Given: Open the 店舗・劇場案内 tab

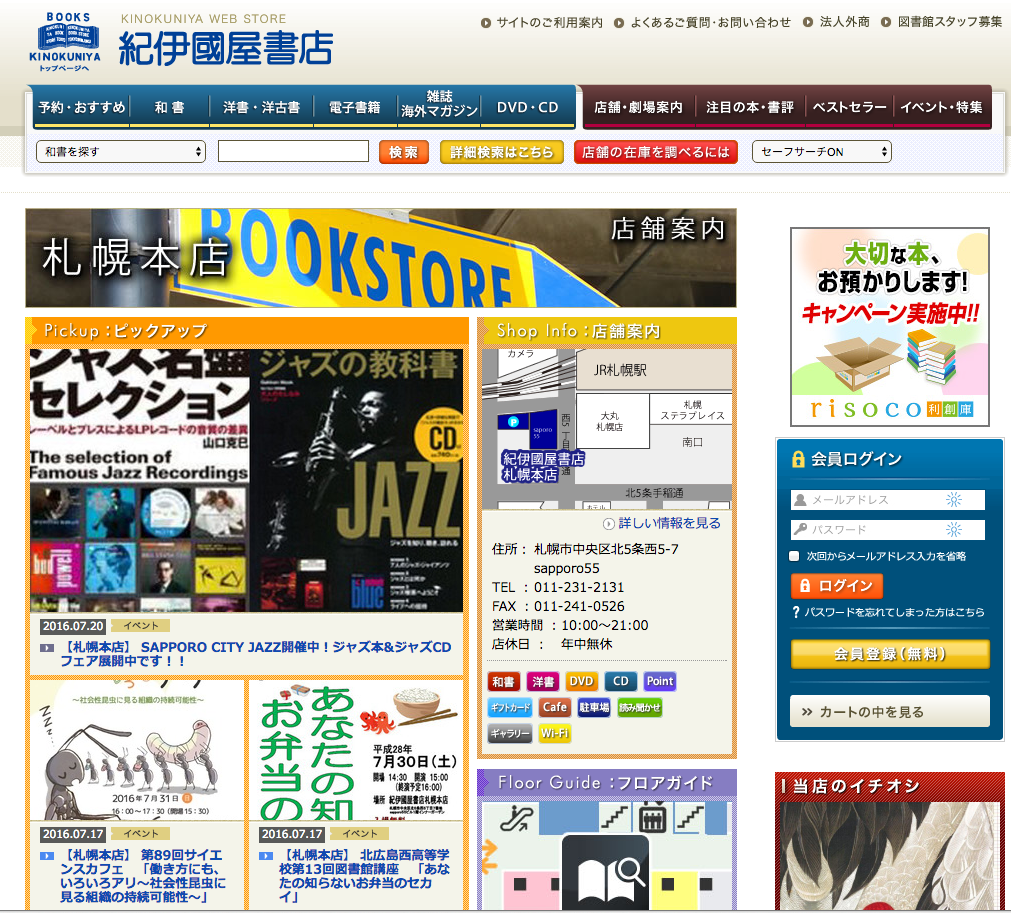Looking at the screenshot, I should click(x=638, y=107).
